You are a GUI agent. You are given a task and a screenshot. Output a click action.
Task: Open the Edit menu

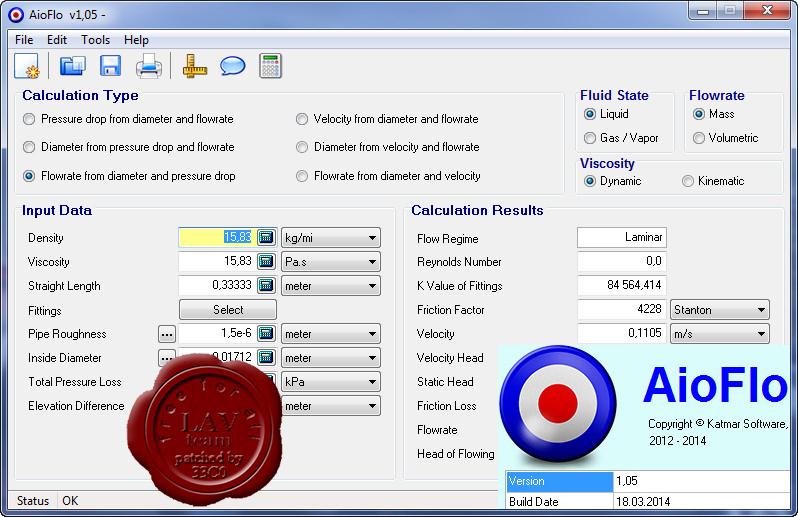click(57, 40)
